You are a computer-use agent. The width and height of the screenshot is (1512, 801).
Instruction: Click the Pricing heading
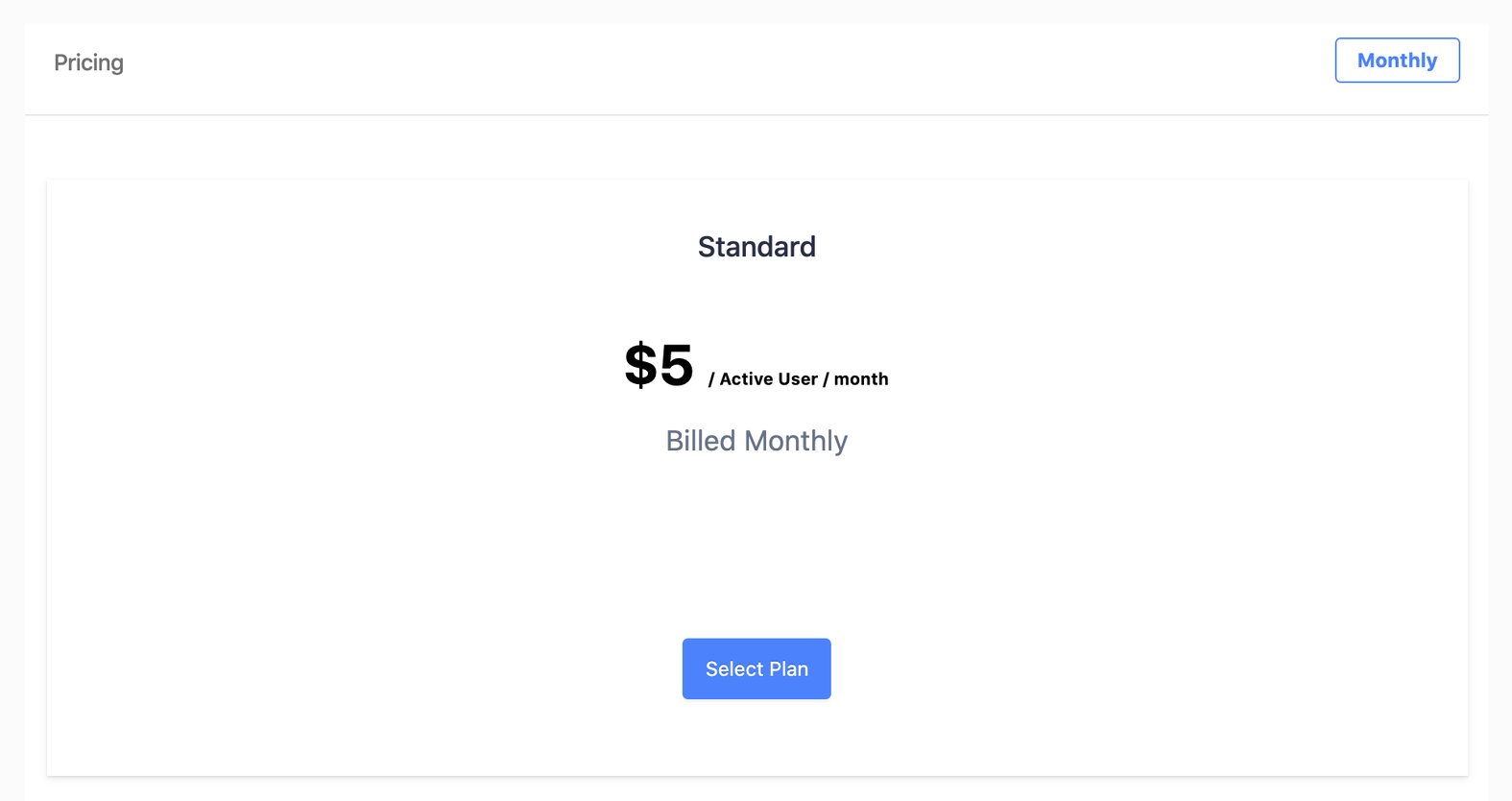88,61
